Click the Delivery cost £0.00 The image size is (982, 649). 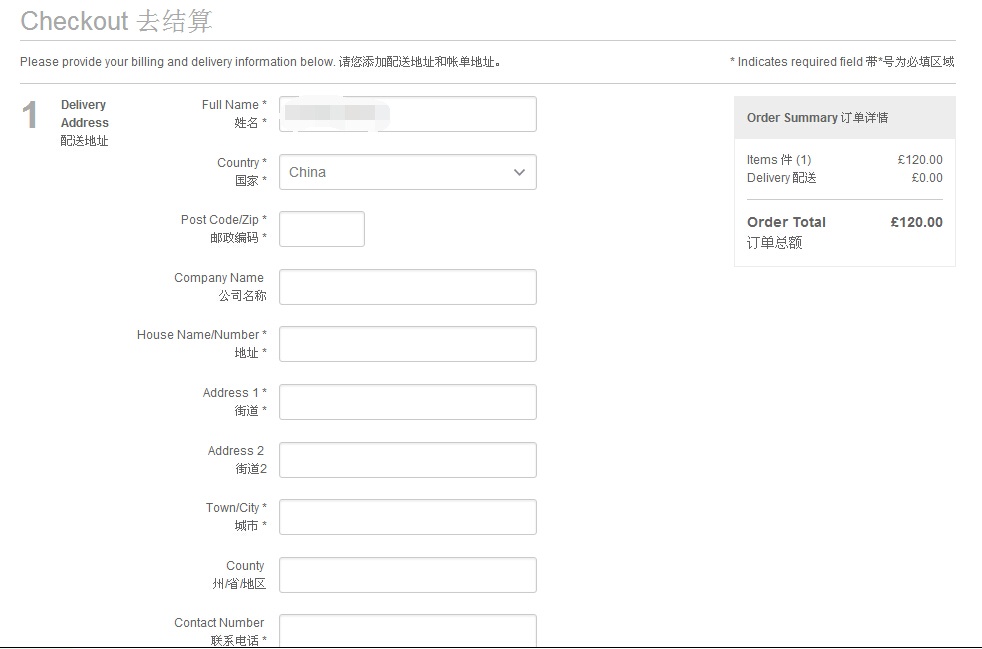927,178
